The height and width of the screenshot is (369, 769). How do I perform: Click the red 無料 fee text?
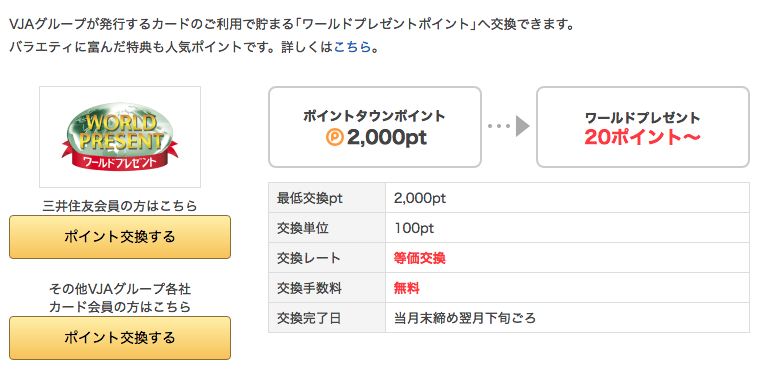[x=407, y=289]
